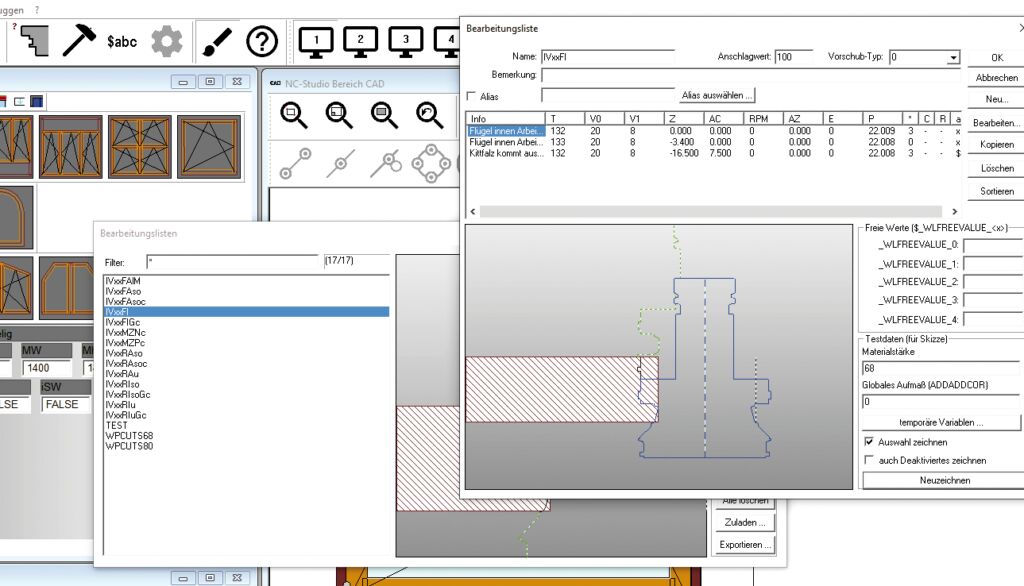Image resolution: width=1024 pixels, height=586 pixels.
Task: Open the Vorschub-Typ dropdown
Action: coord(953,58)
